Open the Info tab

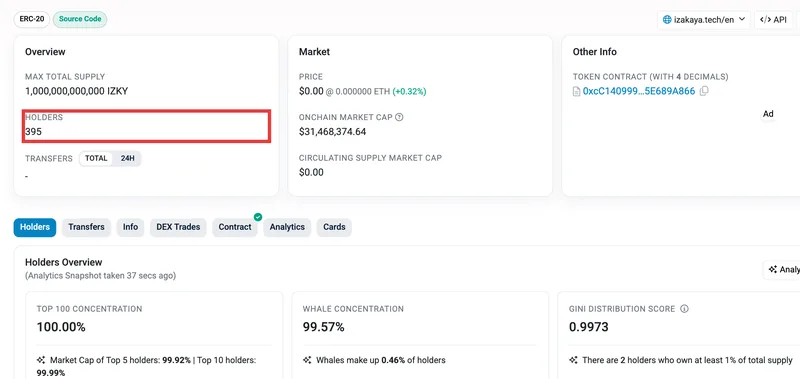click(x=130, y=227)
